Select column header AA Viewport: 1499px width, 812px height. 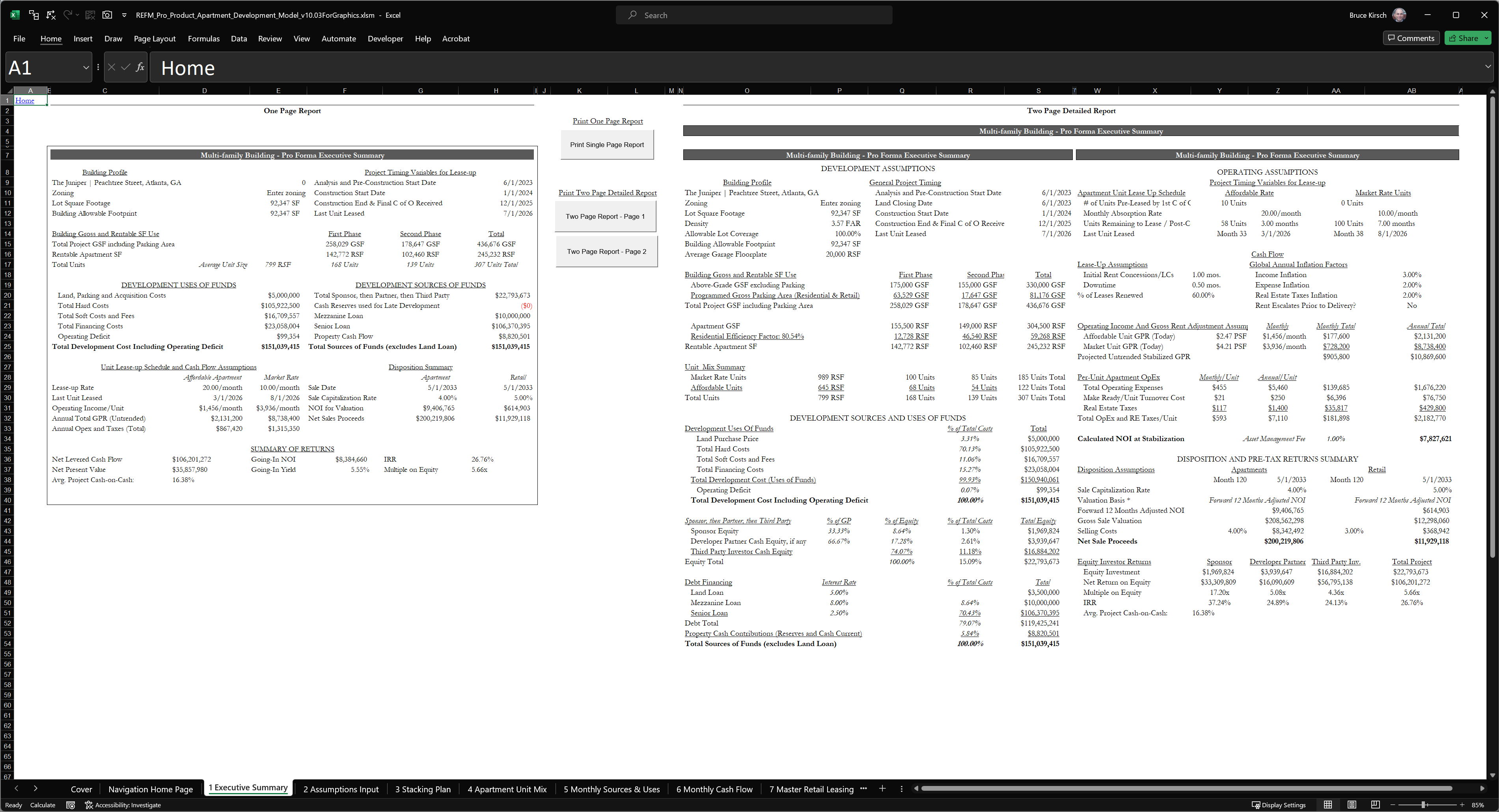(x=1336, y=90)
